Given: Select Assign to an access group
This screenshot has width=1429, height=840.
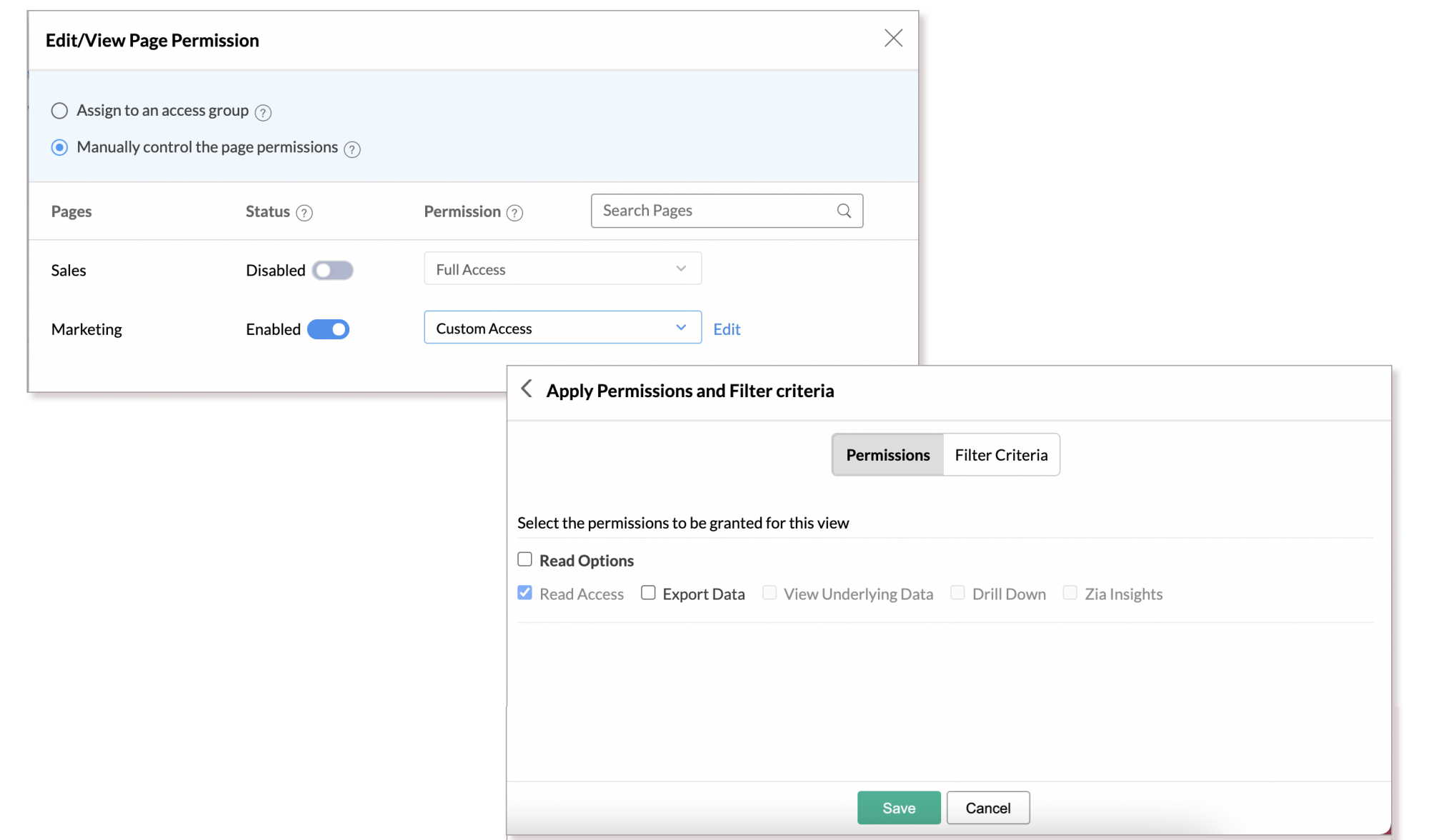Looking at the screenshot, I should (59, 111).
